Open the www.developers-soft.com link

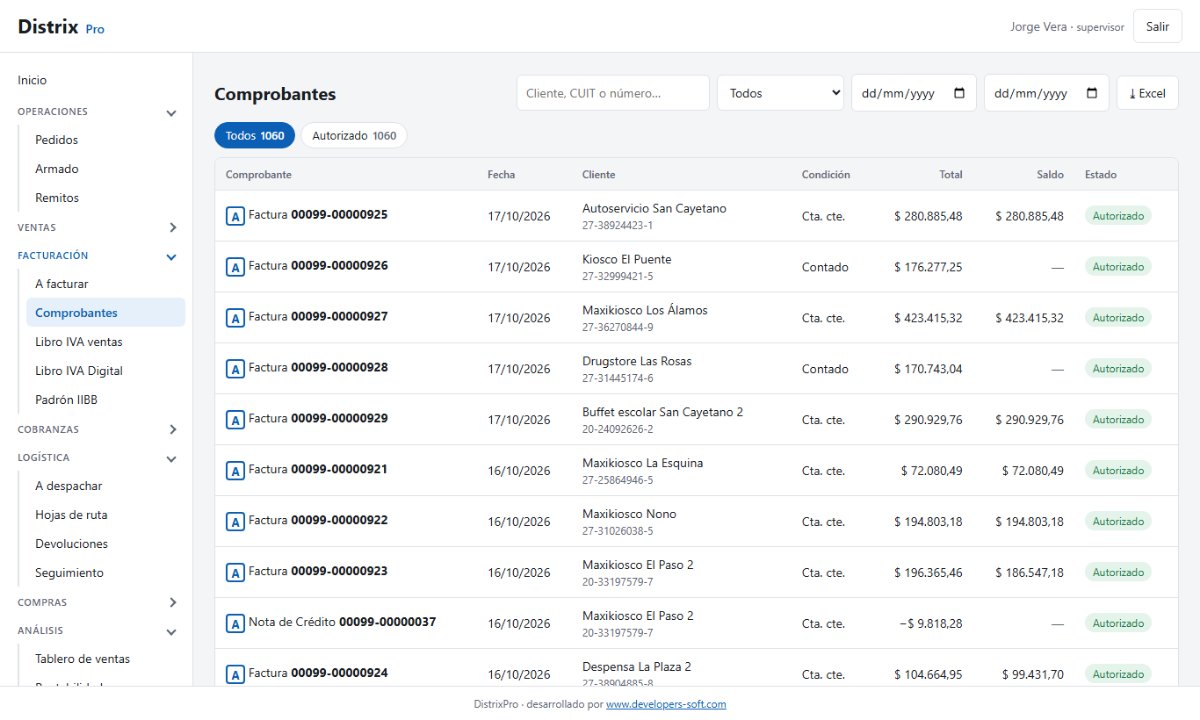tap(666, 704)
